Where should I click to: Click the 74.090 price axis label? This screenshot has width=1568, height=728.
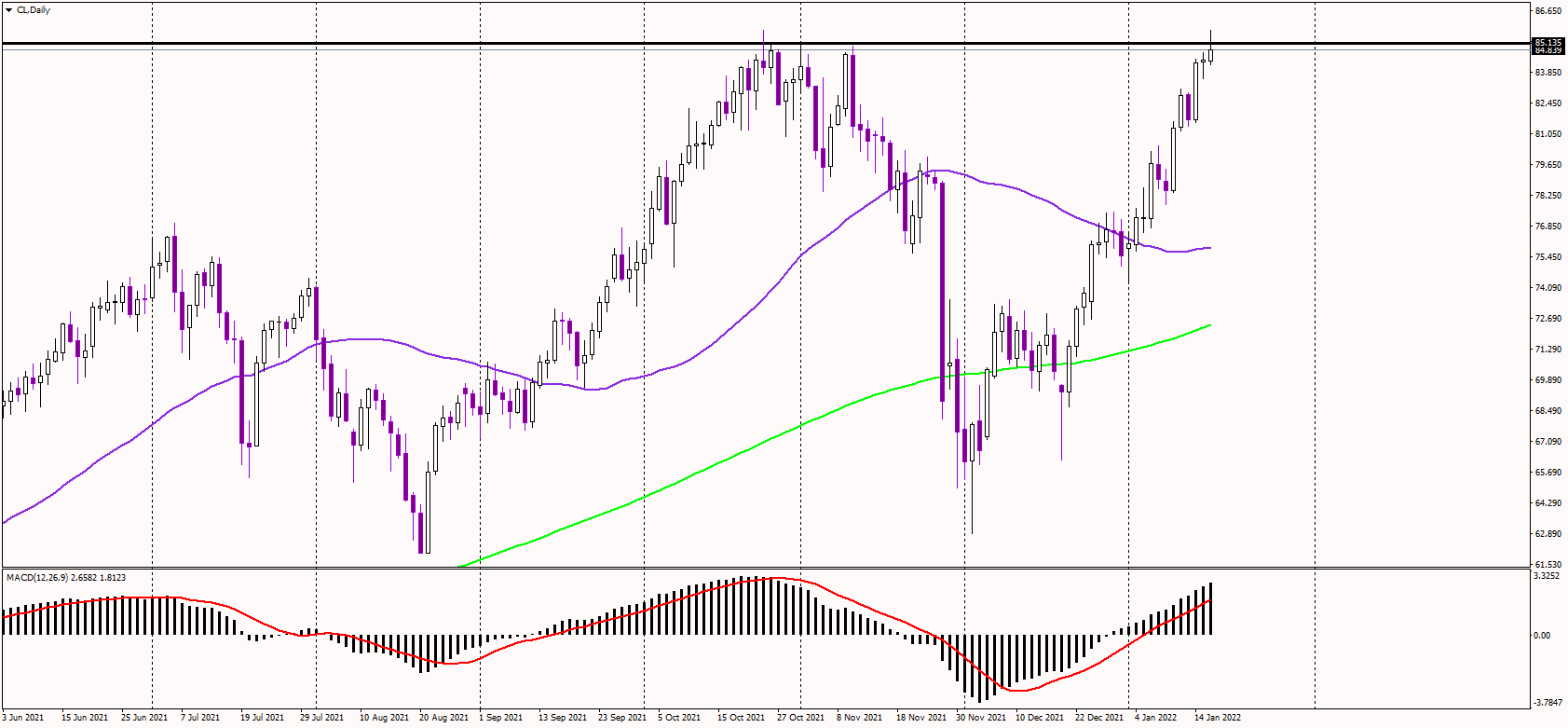pos(1548,288)
